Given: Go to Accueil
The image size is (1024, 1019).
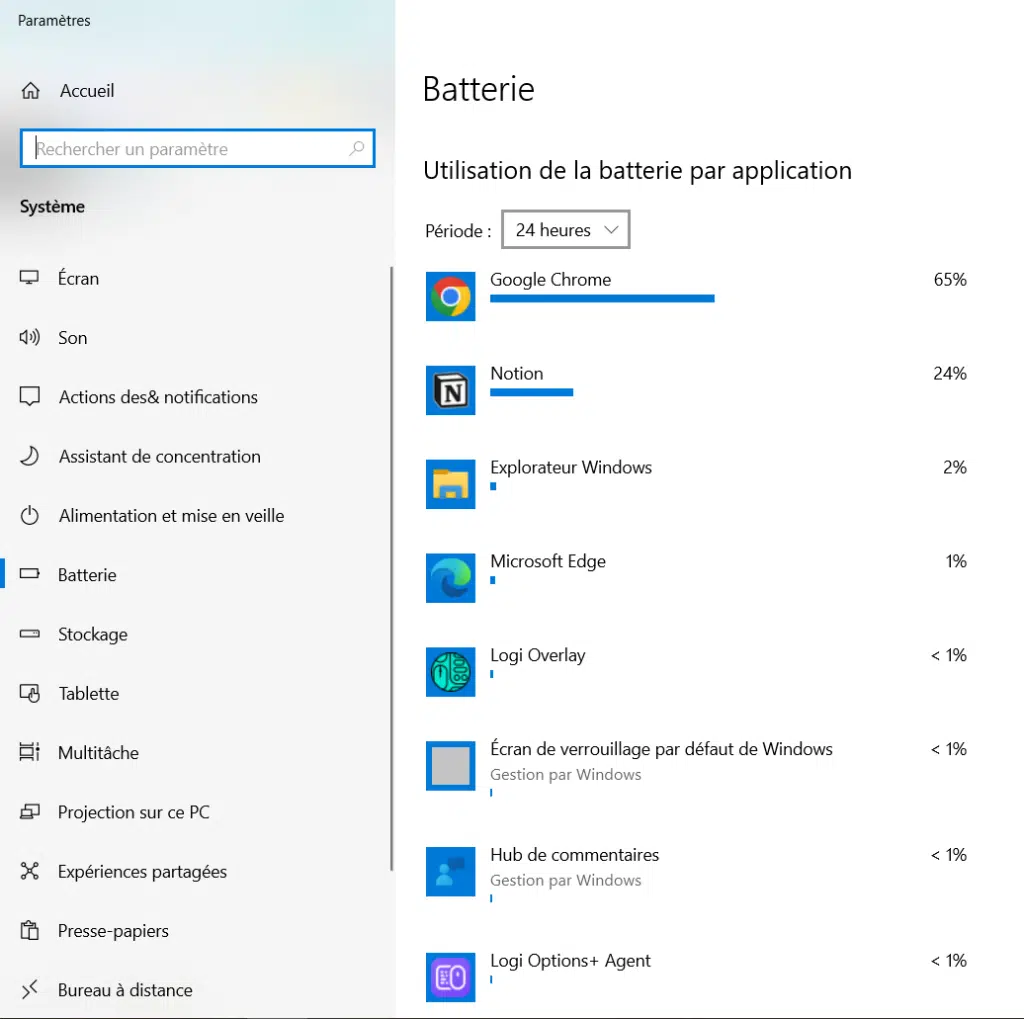Looking at the screenshot, I should click(x=196, y=91).
